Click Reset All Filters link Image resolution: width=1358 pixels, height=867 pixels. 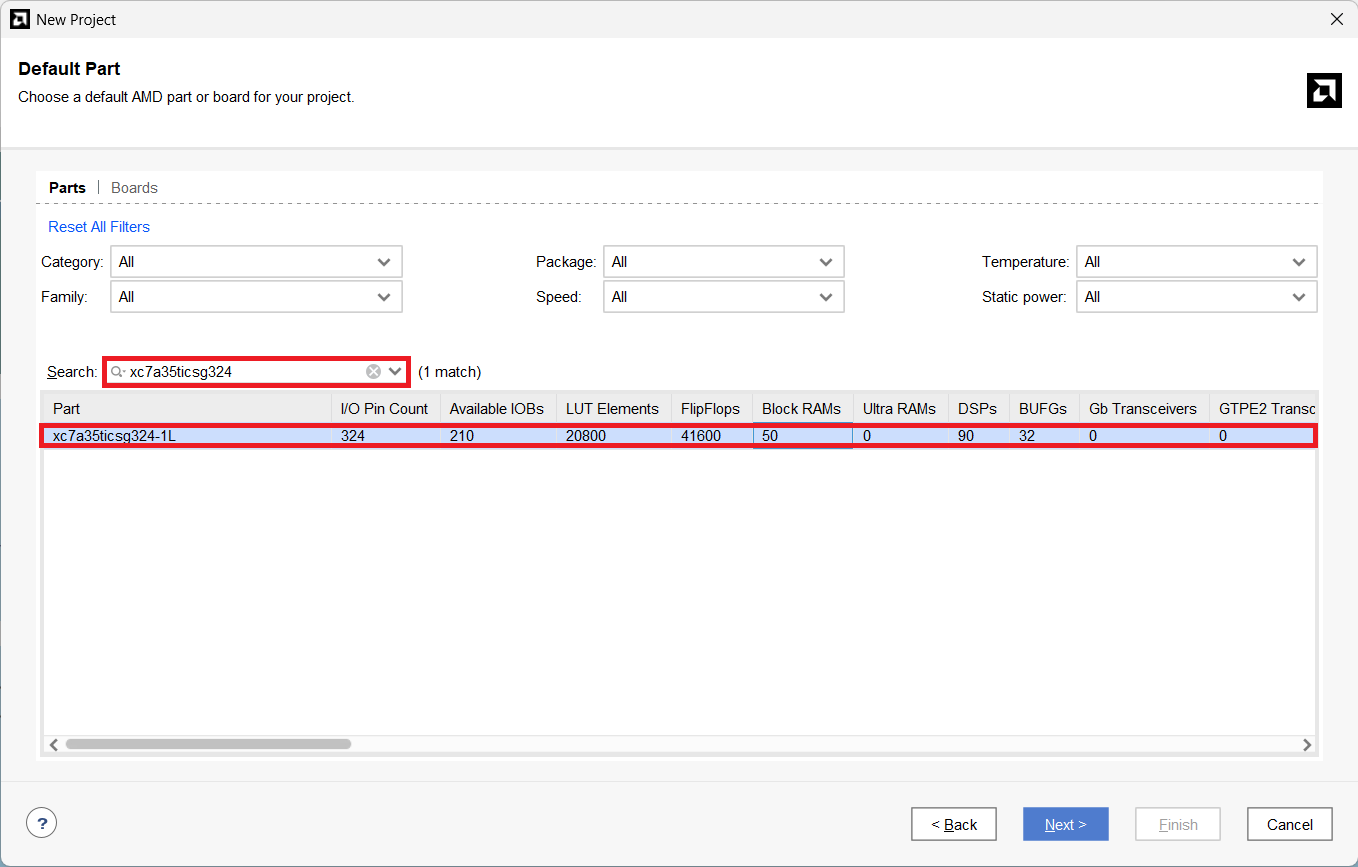tap(99, 227)
